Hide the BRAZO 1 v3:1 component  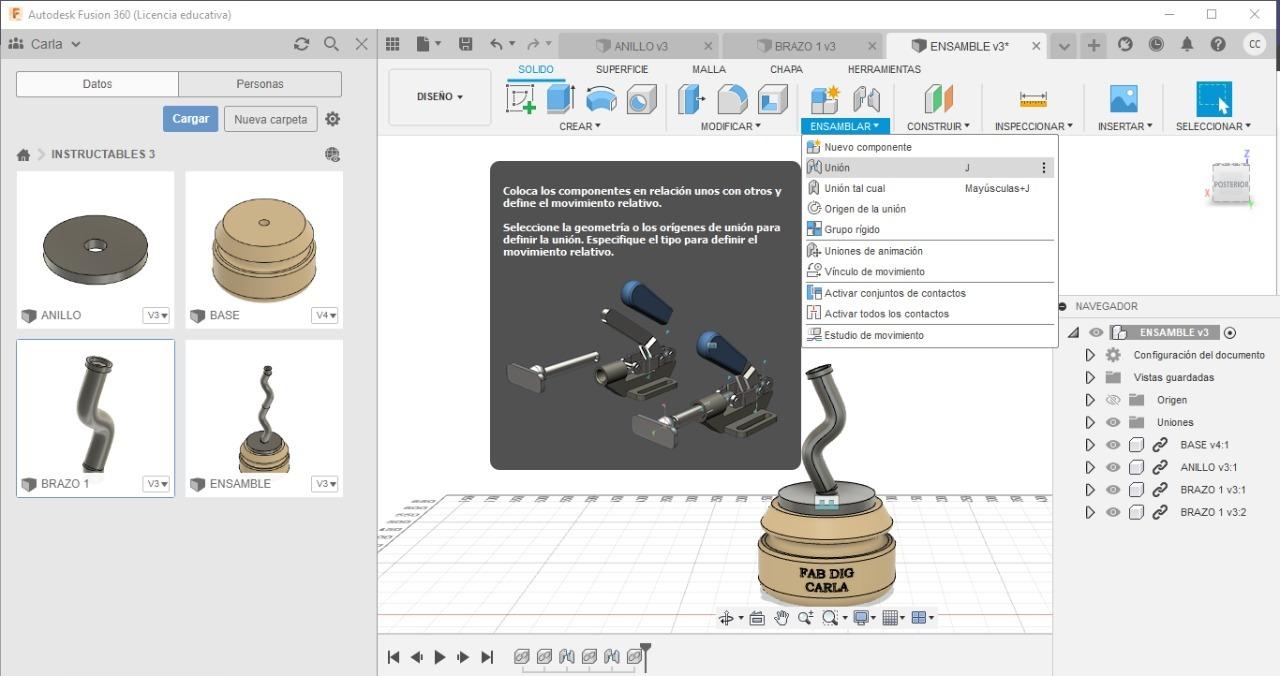pyautogui.click(x=1113, y=490)
